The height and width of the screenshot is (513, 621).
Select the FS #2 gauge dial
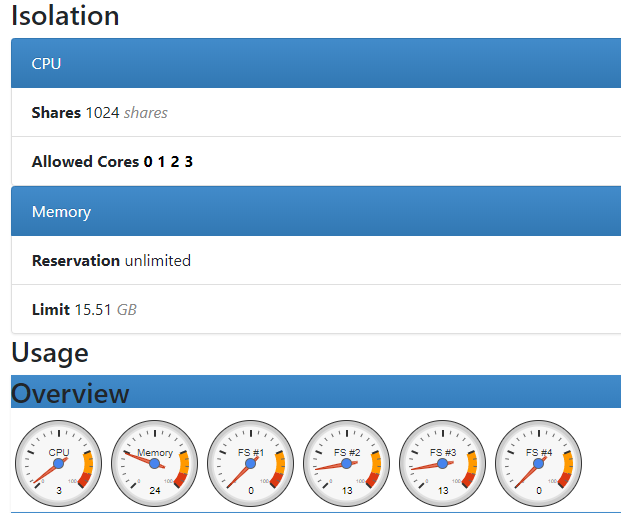(x=347, y=463)
